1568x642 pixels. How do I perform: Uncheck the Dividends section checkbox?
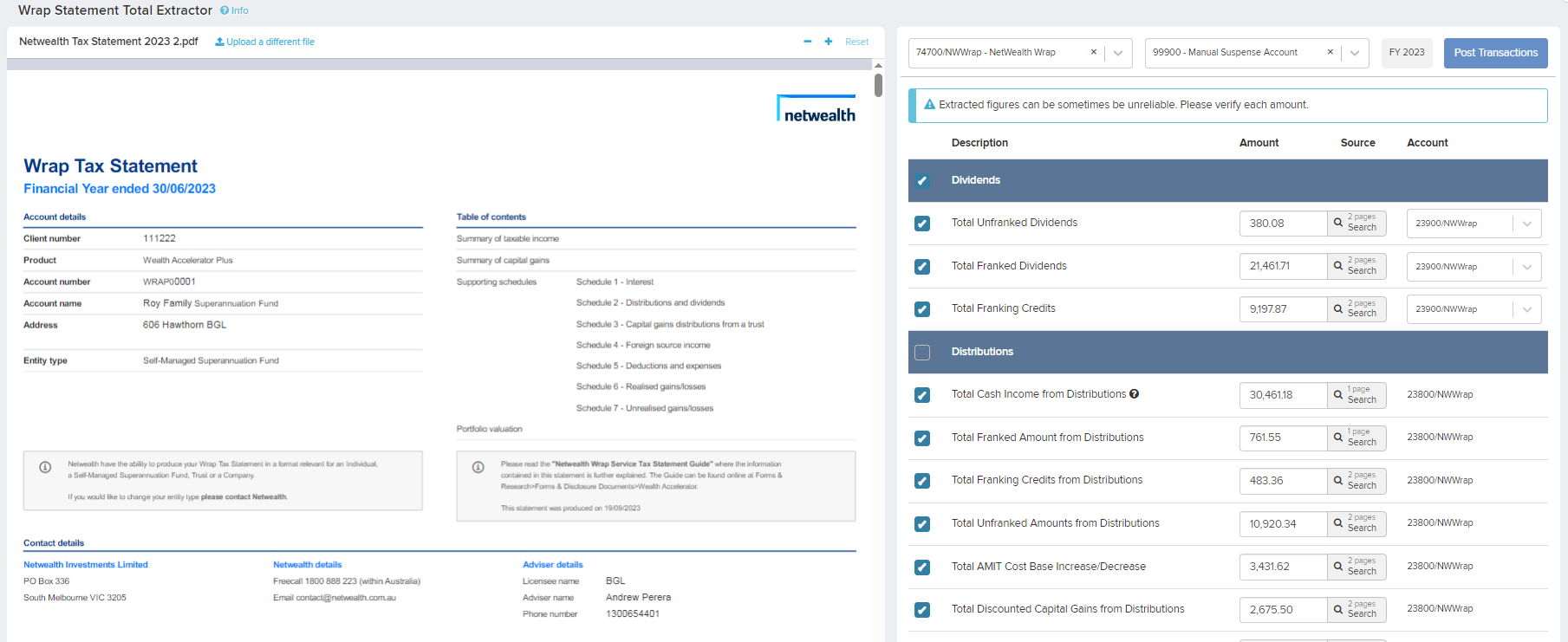click(922, 180)
